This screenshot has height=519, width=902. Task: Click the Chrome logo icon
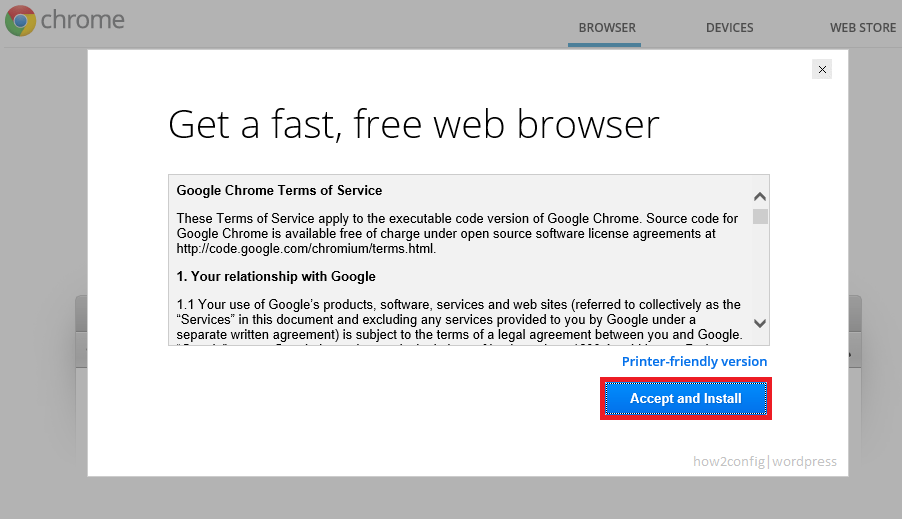point(21,21)
